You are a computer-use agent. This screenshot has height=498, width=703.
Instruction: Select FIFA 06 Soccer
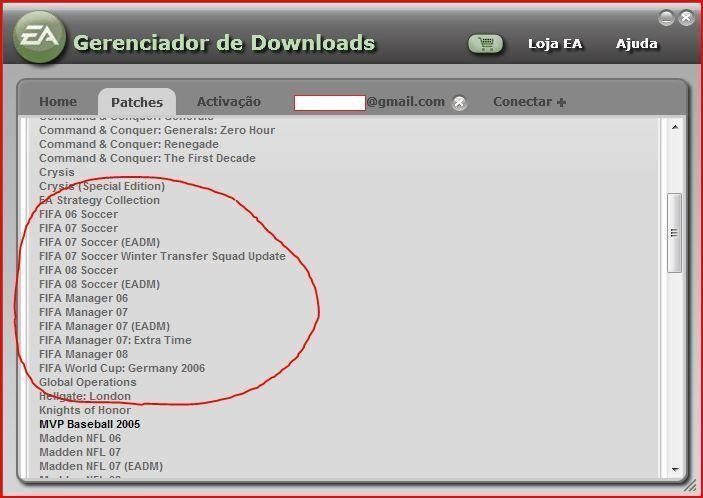[x=78, y=214]
